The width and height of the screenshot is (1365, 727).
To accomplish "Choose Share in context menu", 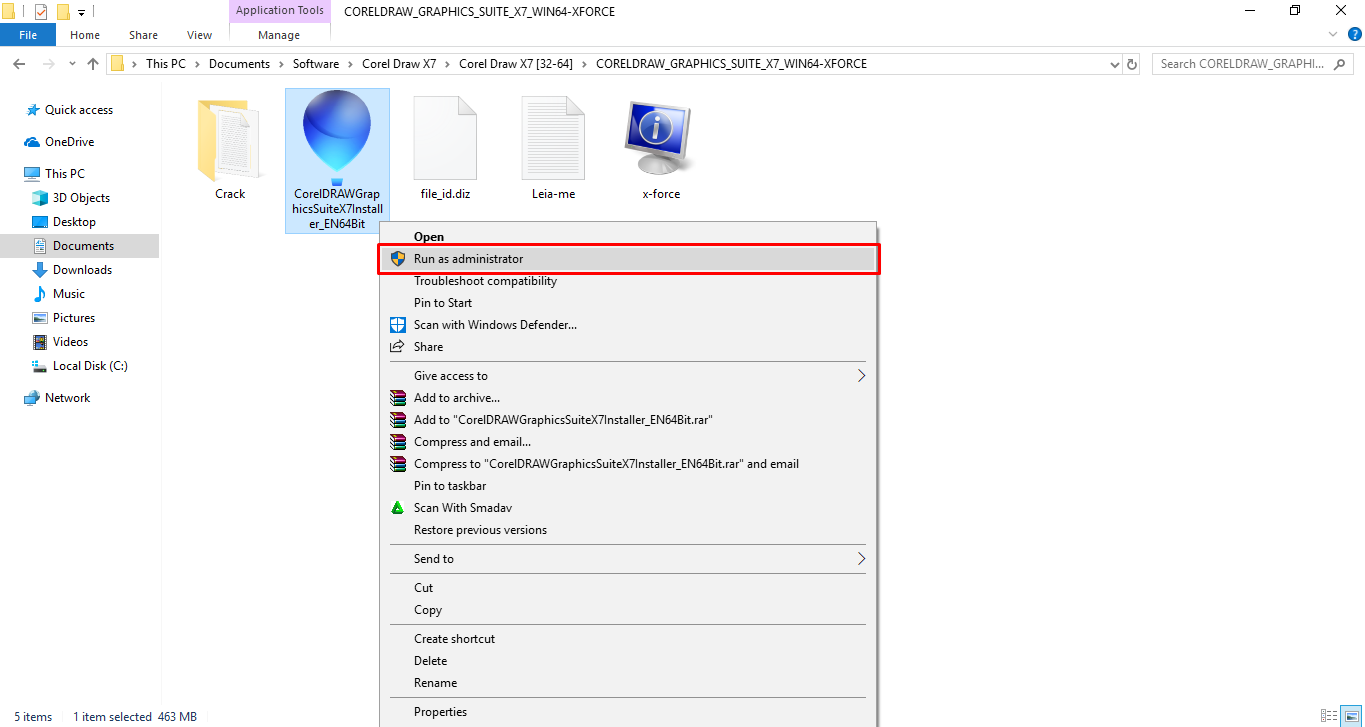I will (x=628, y=347).
